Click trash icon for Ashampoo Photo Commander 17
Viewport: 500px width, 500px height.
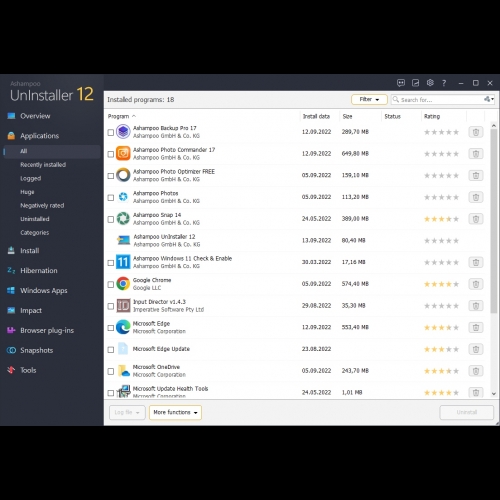point(476,154)
